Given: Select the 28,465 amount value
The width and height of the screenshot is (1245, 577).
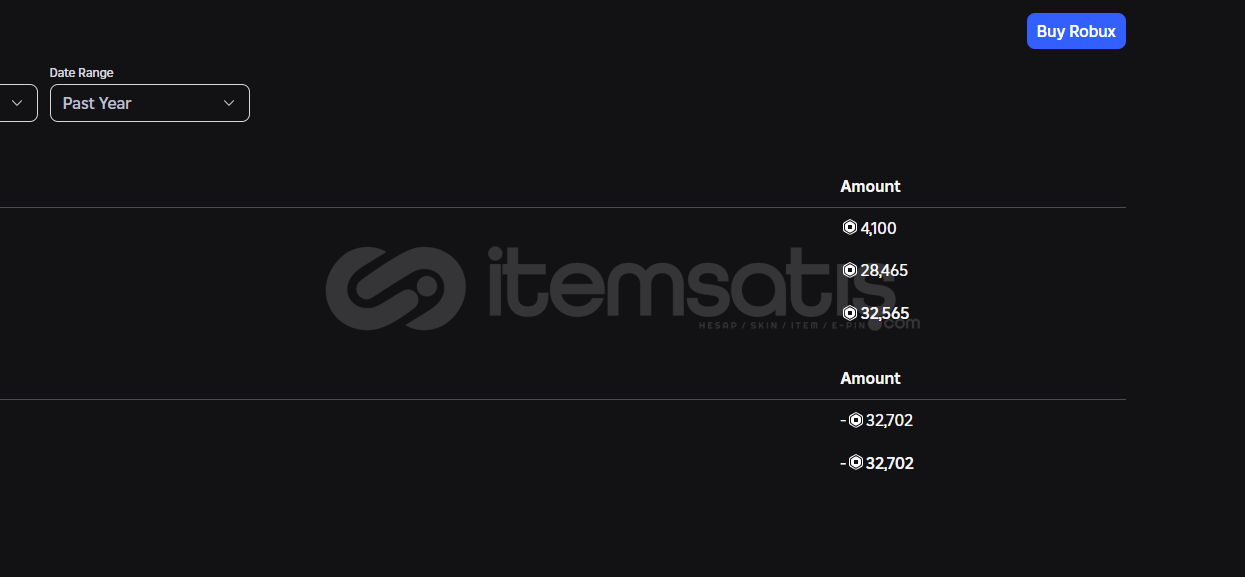Looking at the screenshot, I should (884, 270).
